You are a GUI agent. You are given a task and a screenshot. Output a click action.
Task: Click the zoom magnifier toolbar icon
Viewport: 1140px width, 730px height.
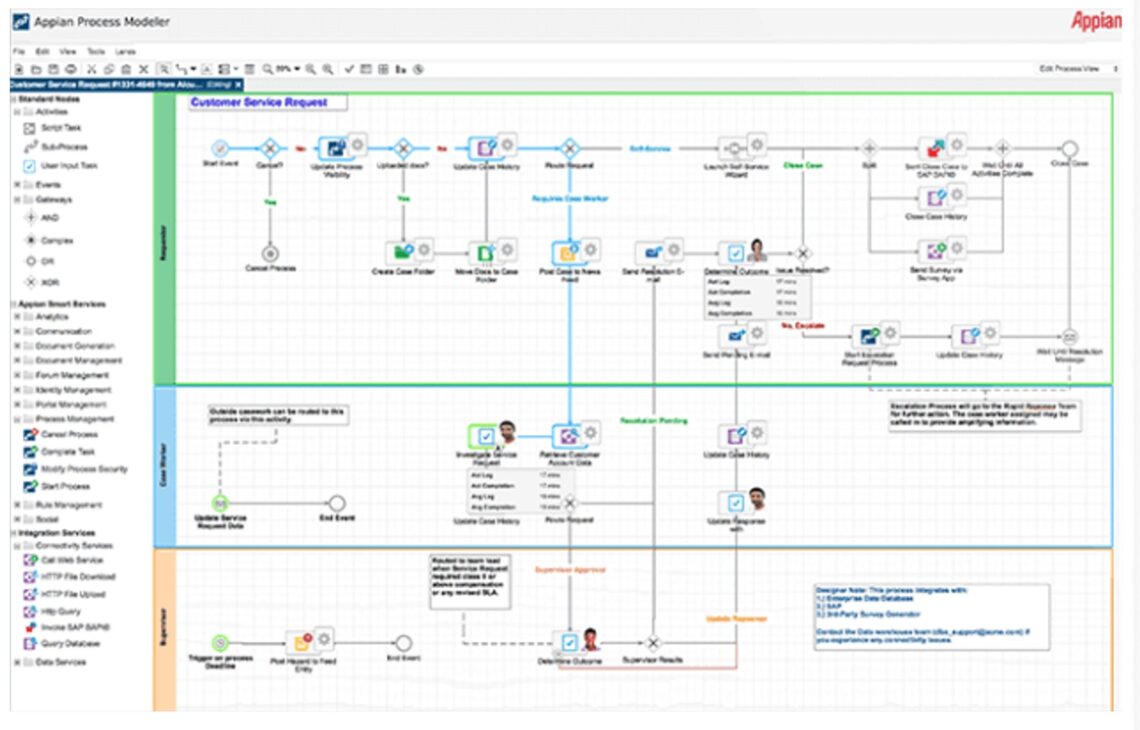pos(268,69)
